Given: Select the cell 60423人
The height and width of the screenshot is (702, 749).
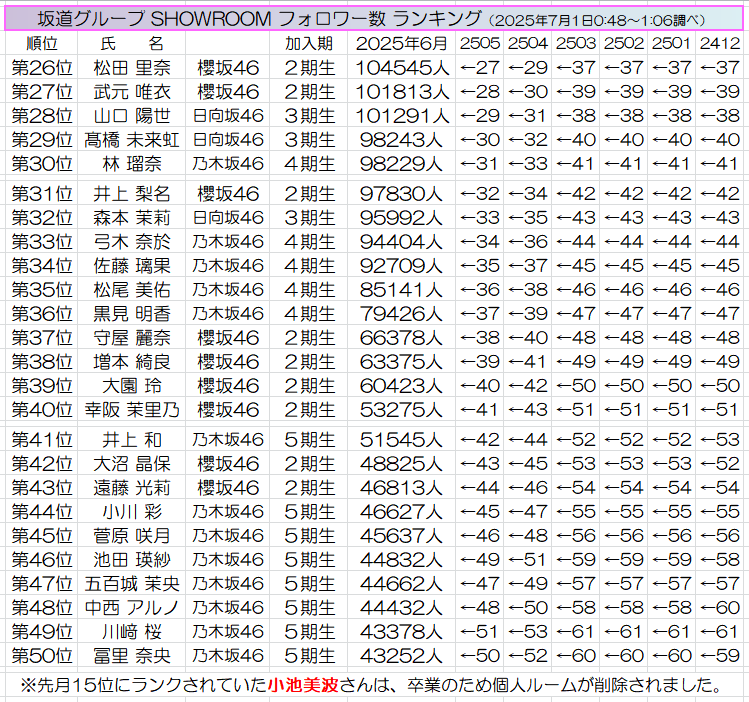Looking at the screenshot, I should [x=401, y=385].
